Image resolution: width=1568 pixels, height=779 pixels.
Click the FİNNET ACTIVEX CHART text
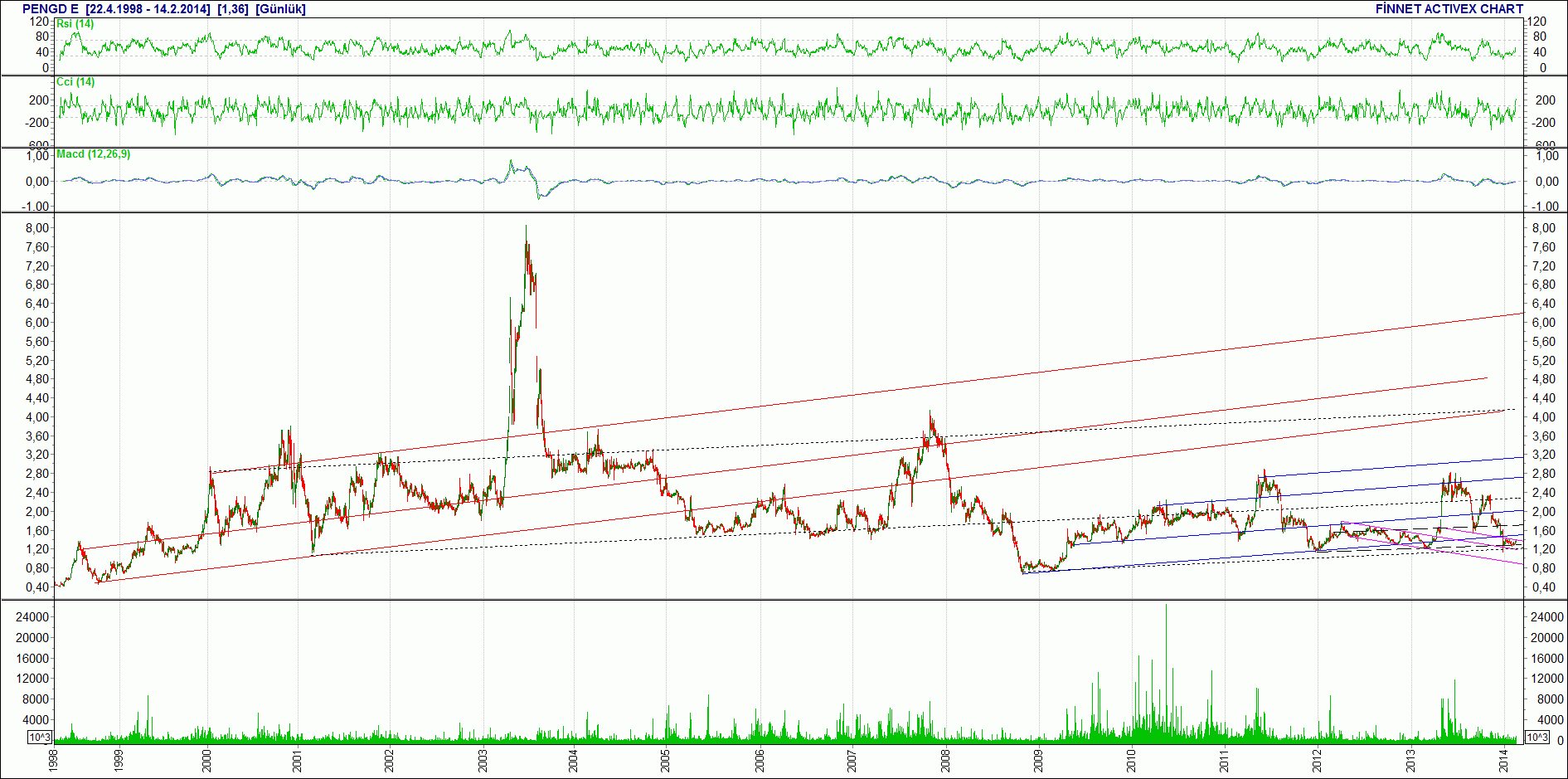1449,9
